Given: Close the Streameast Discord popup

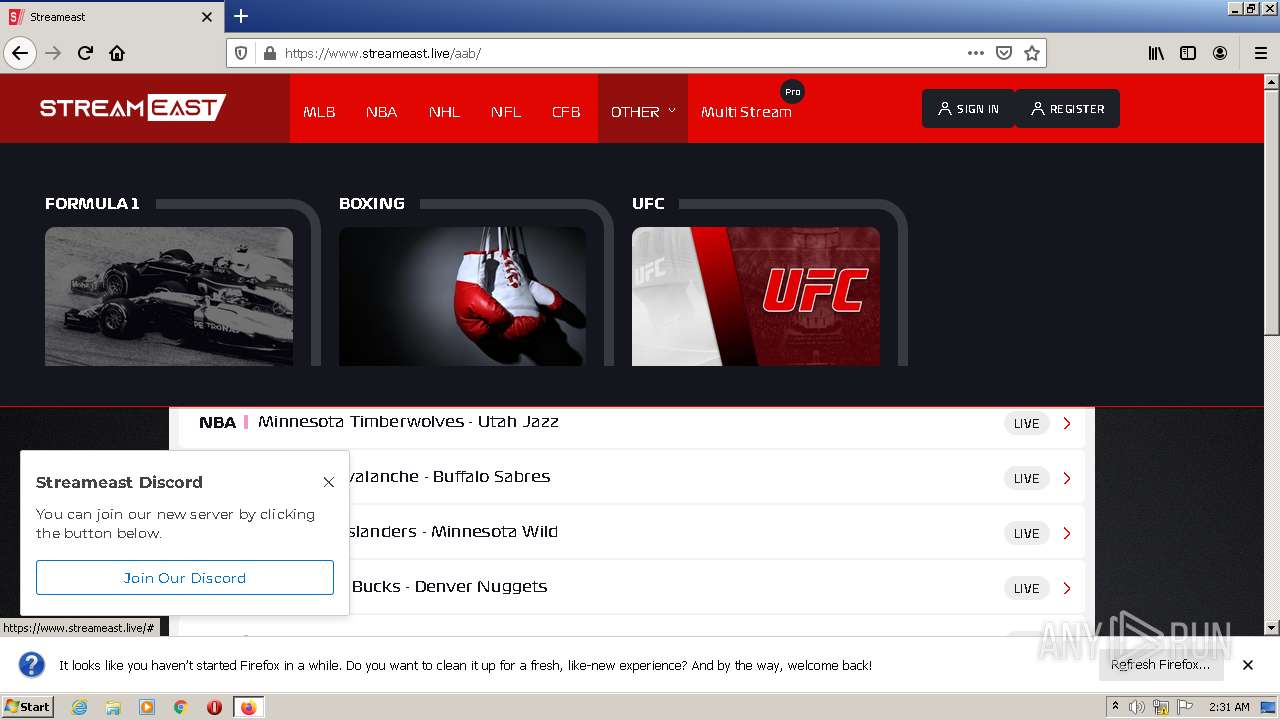Looking at the screenshot, I should tap(328, 482).
